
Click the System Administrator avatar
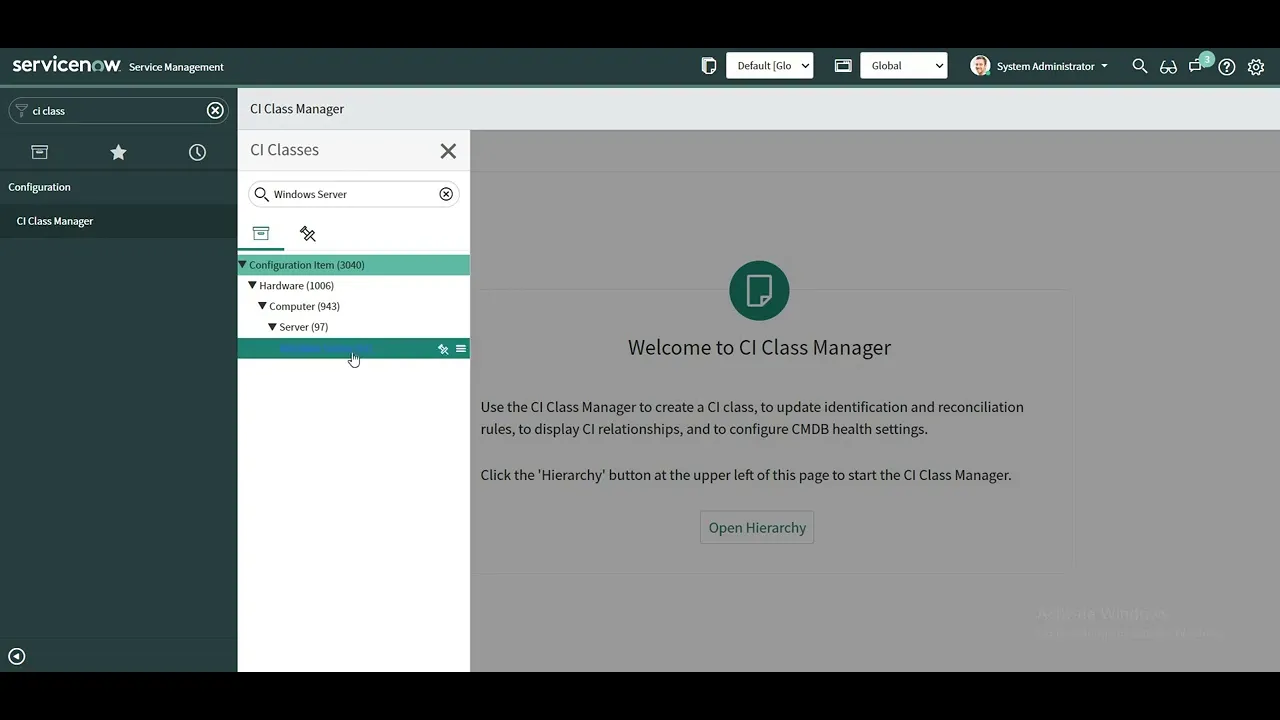tap(980, 66)
